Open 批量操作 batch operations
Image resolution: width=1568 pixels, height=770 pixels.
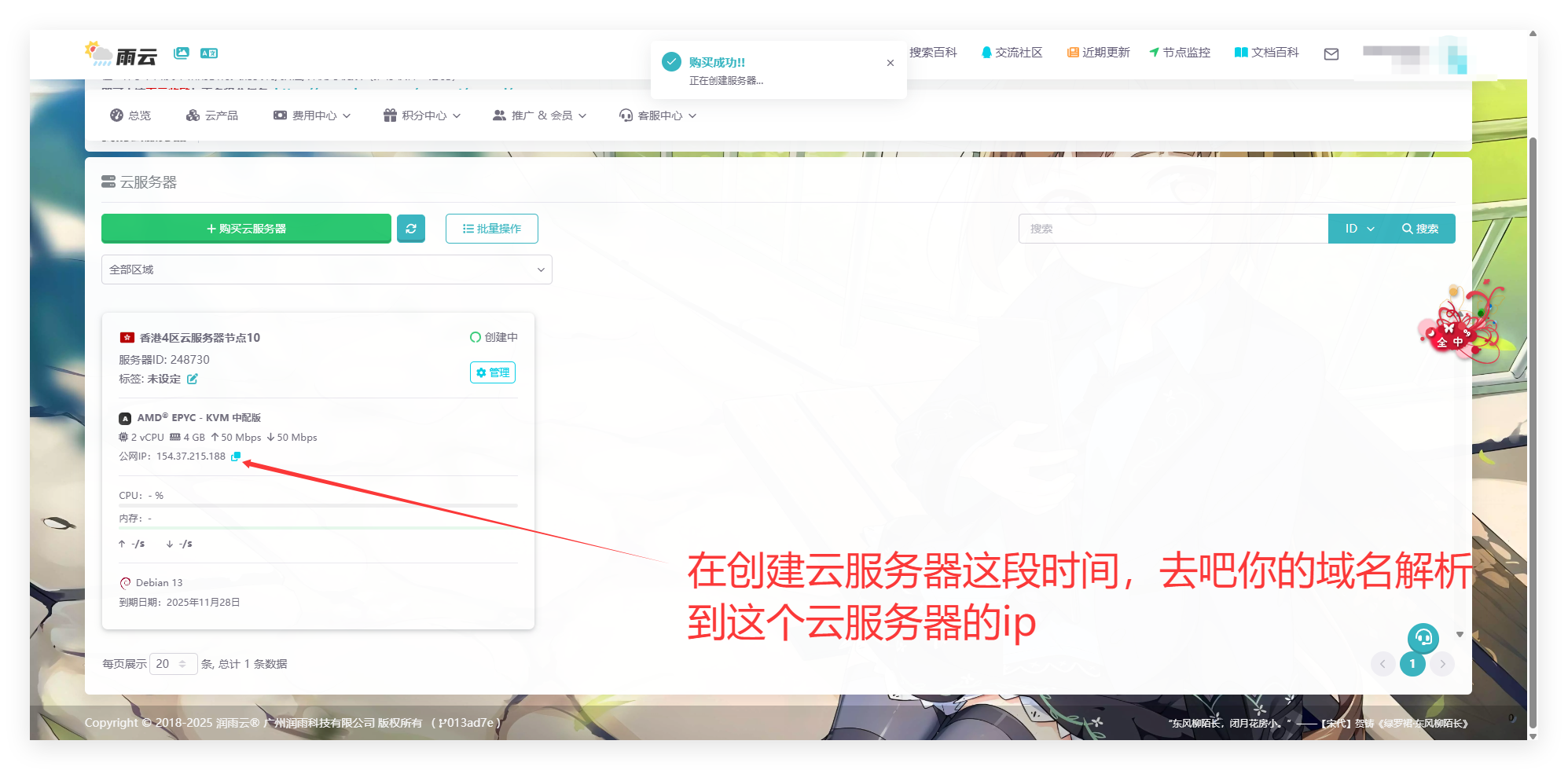pyautogui.click(x=491, y=229)
